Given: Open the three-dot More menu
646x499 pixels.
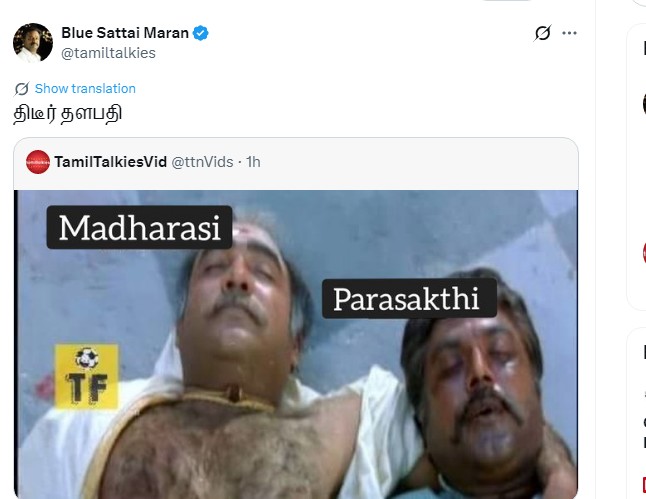Looking at the screenshot, I should 569,33.
